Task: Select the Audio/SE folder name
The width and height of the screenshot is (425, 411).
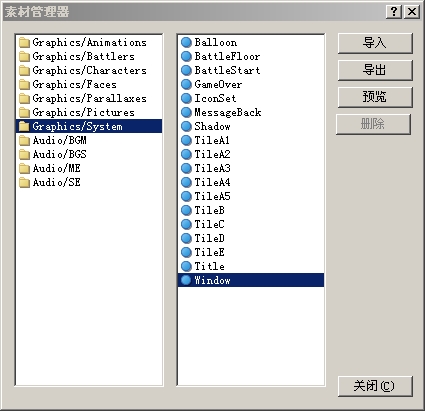Action: (x=56, y=183)
